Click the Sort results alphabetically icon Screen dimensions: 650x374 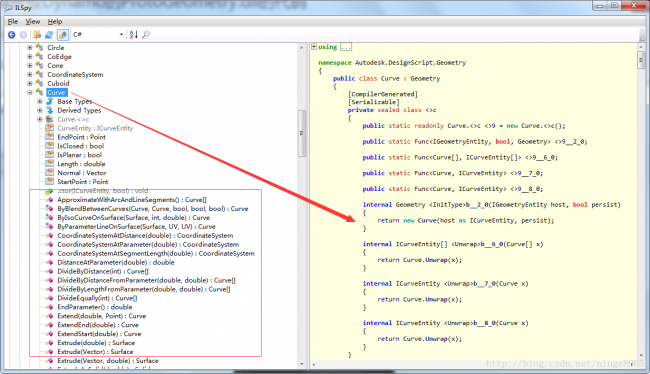tap(133, 35)
